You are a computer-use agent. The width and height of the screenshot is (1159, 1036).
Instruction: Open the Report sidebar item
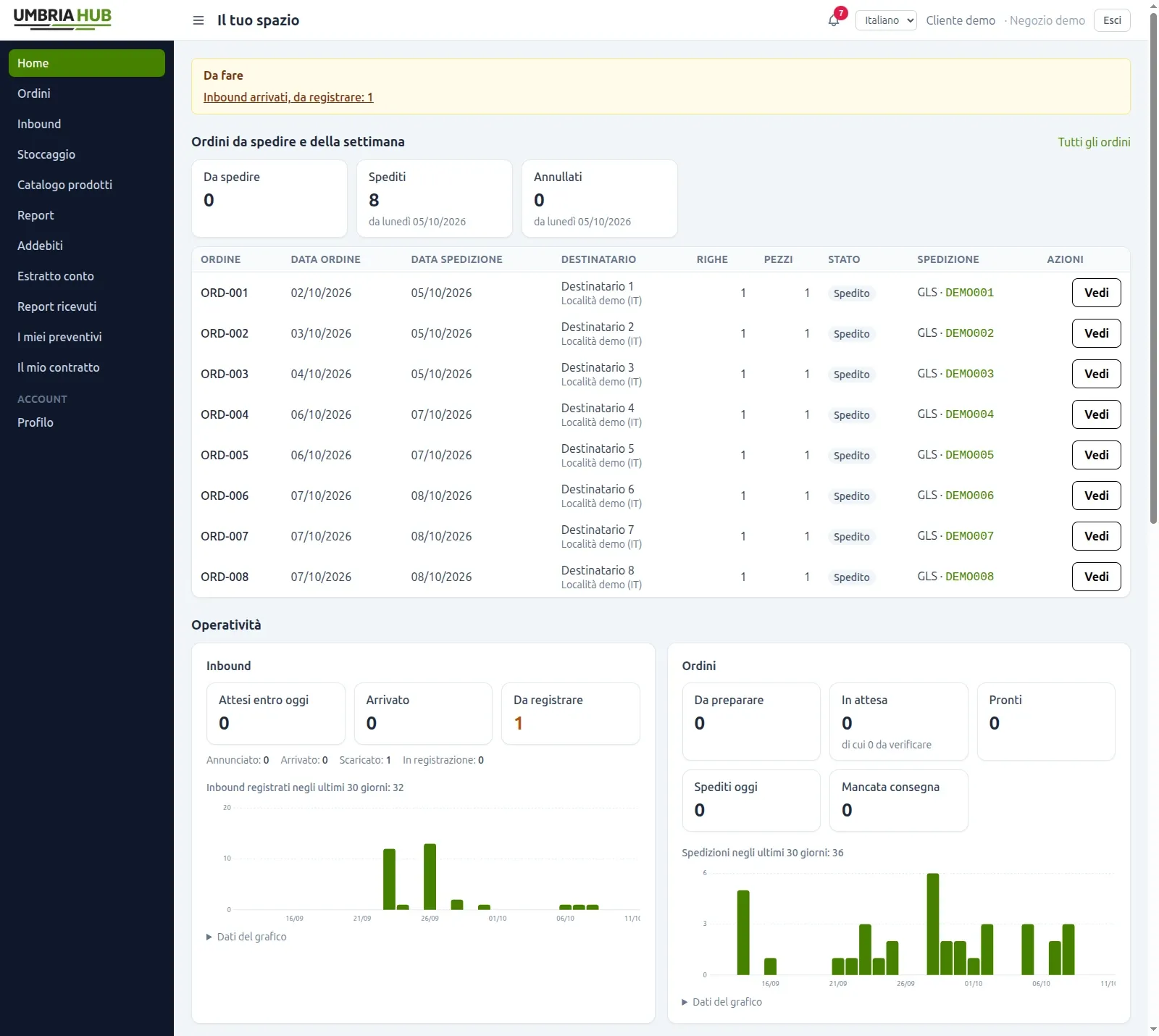tap(87, 215)
